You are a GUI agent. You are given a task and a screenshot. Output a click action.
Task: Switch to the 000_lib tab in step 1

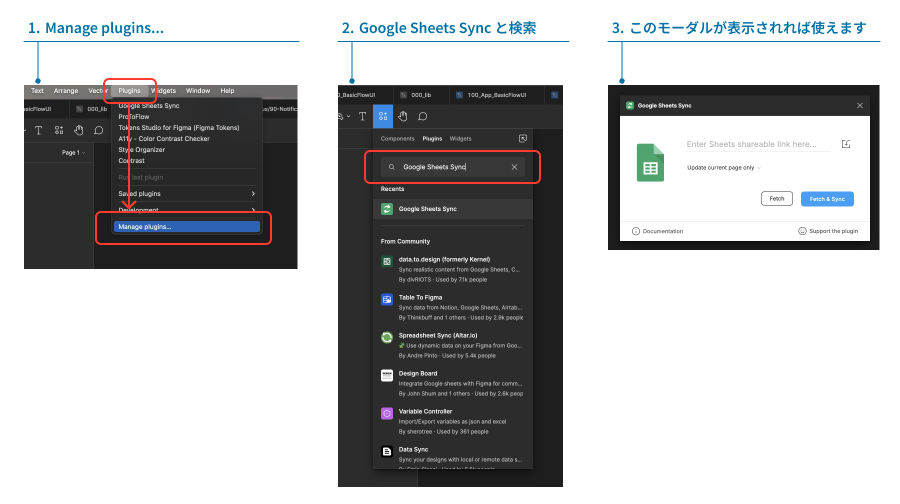92,108
